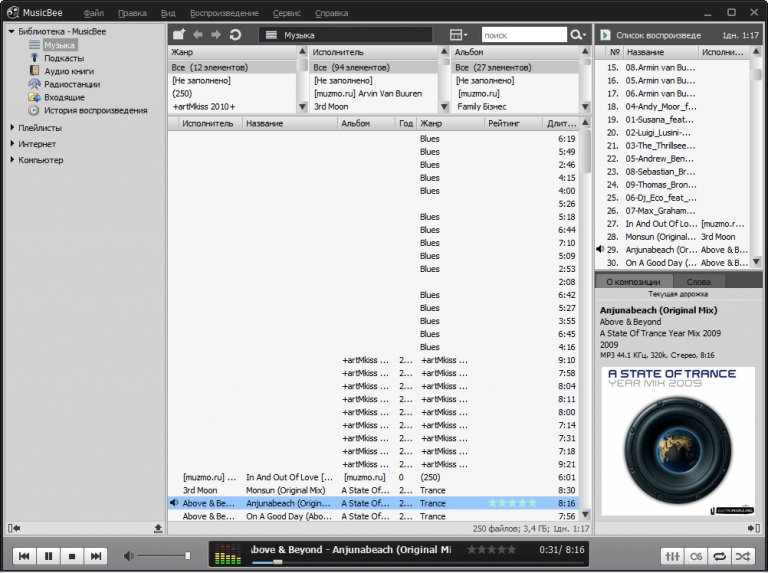Click the spectrum visualizer in player bar
This screenshot has width=768, height=573.
(x=228, y=554)
